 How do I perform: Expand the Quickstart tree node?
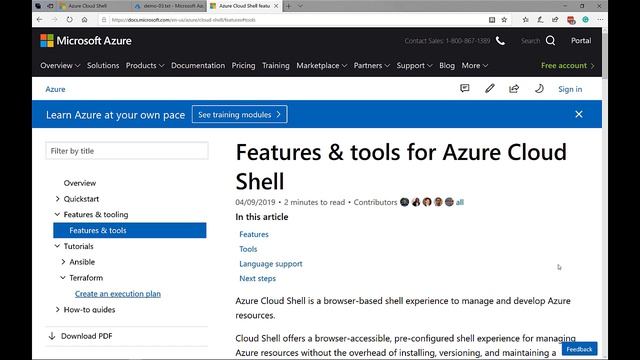57,199
